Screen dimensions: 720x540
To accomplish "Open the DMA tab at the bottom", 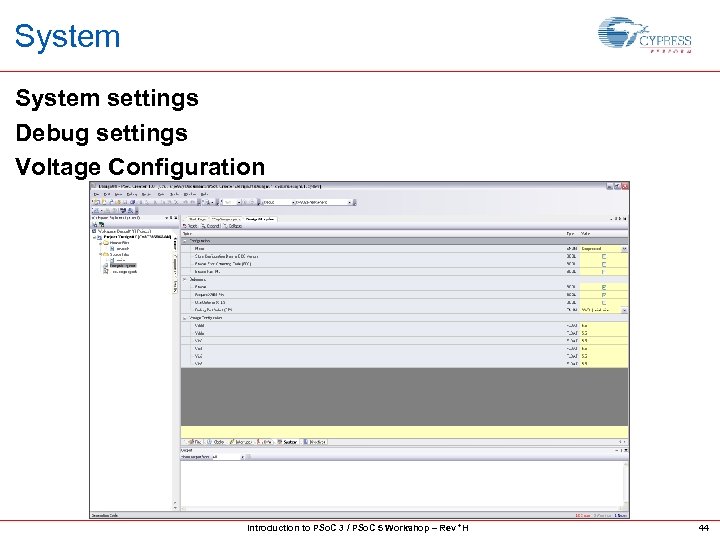I will tap(265, 442).
